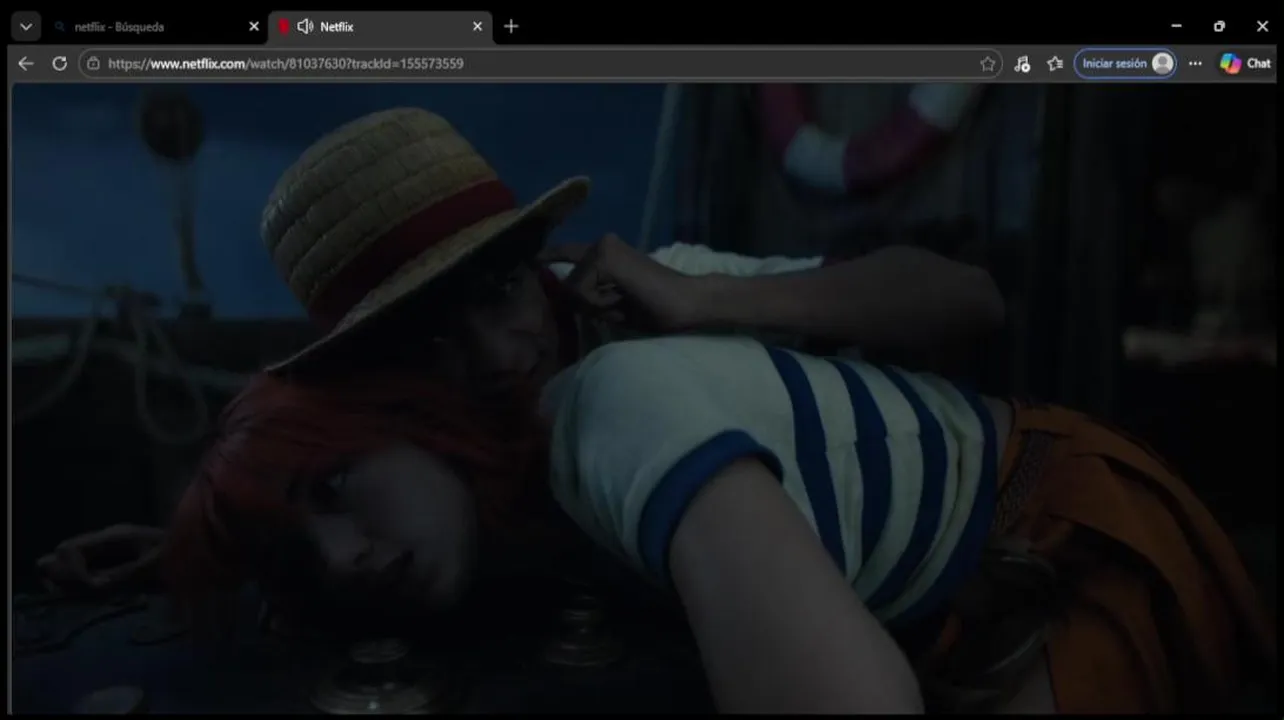Select the active Netflix tab
Image resolution: width=1284 pixels, height=720 pixels.
tap(379, 27)
